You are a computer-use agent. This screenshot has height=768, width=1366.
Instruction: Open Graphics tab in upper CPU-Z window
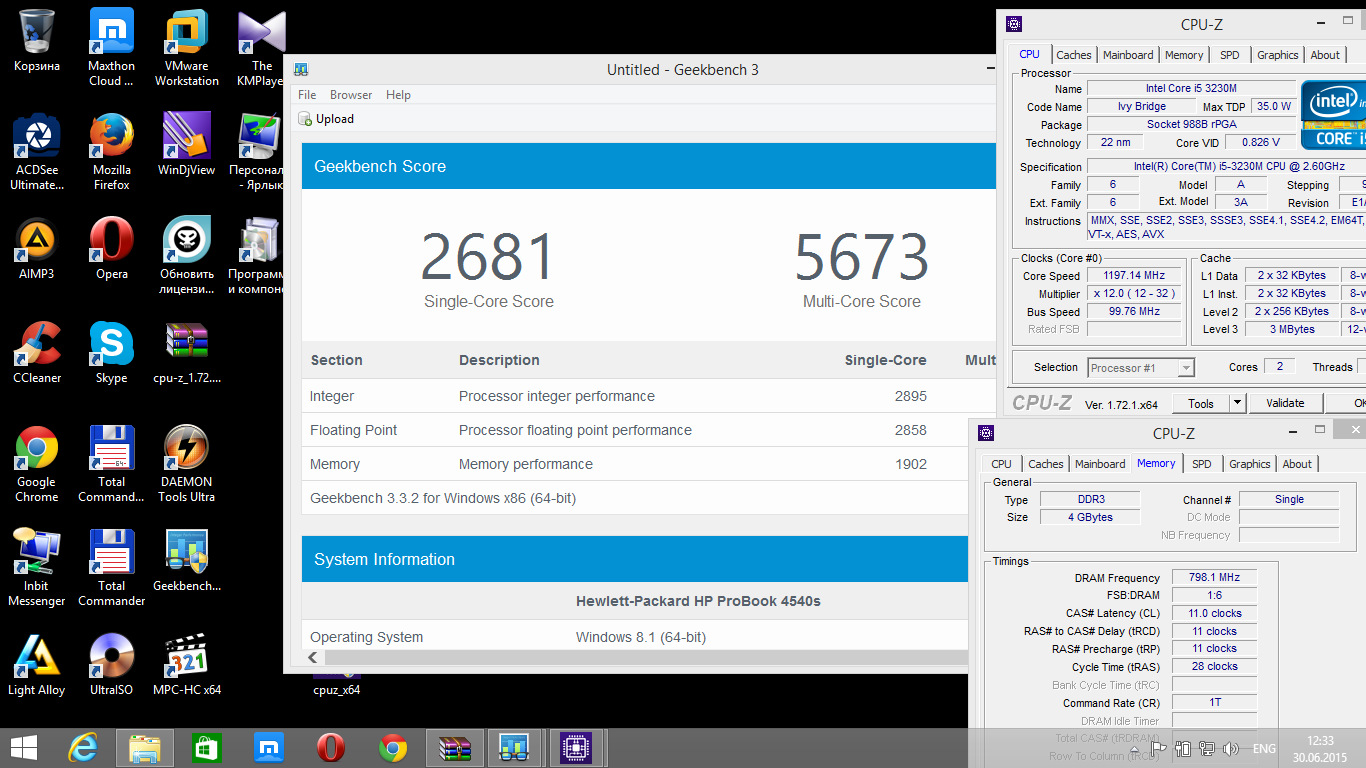pyautogui.click(x=1278, y=55)
